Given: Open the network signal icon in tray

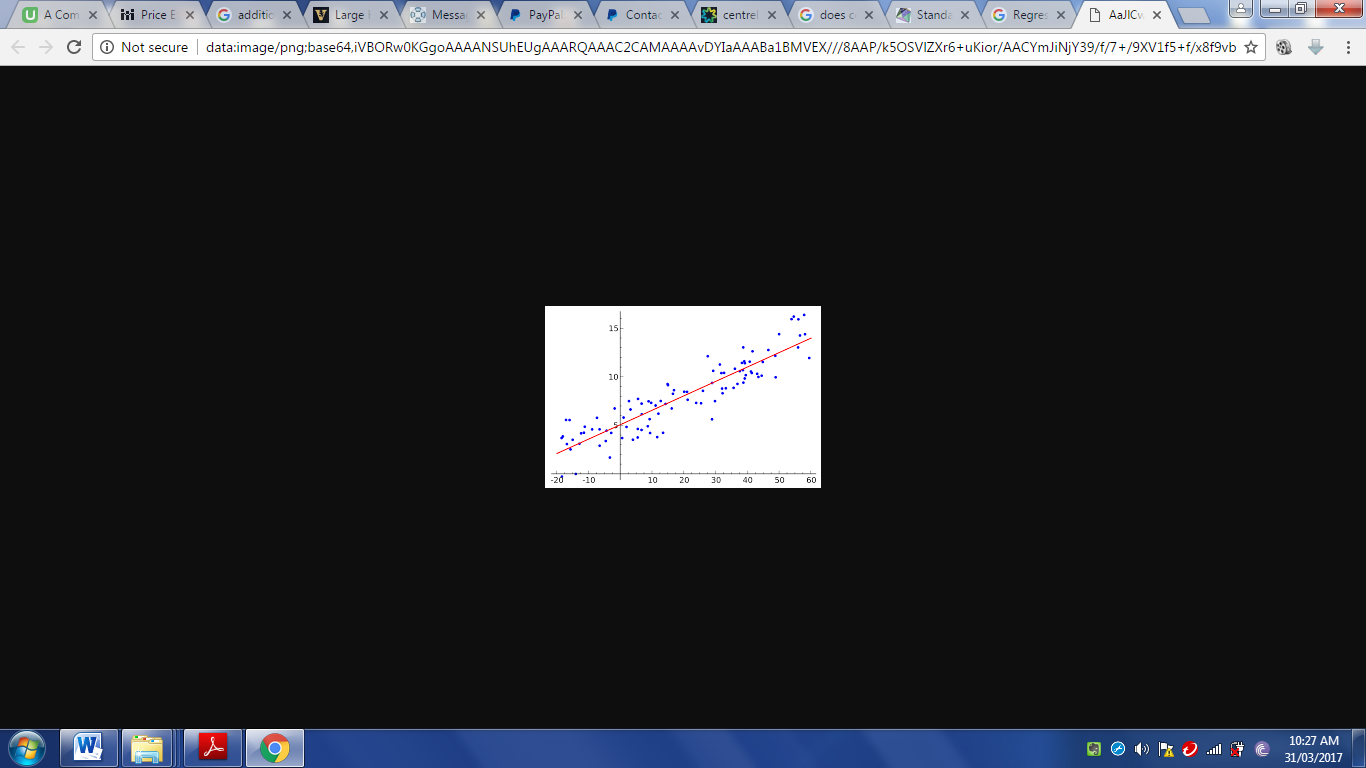Looking at the screenshot, I should pyautogui.click(x=1214, y=749).
